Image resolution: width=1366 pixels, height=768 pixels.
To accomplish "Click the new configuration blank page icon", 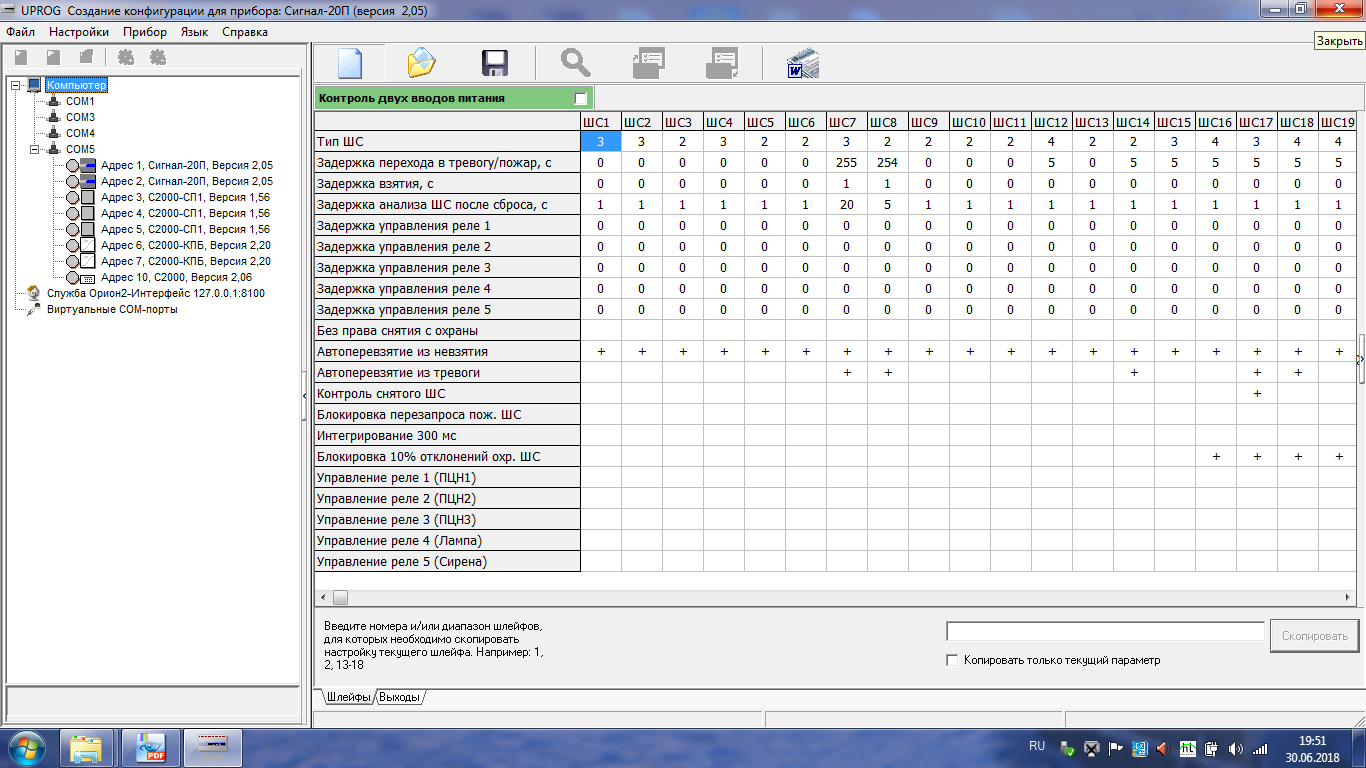I will [349, 63].
